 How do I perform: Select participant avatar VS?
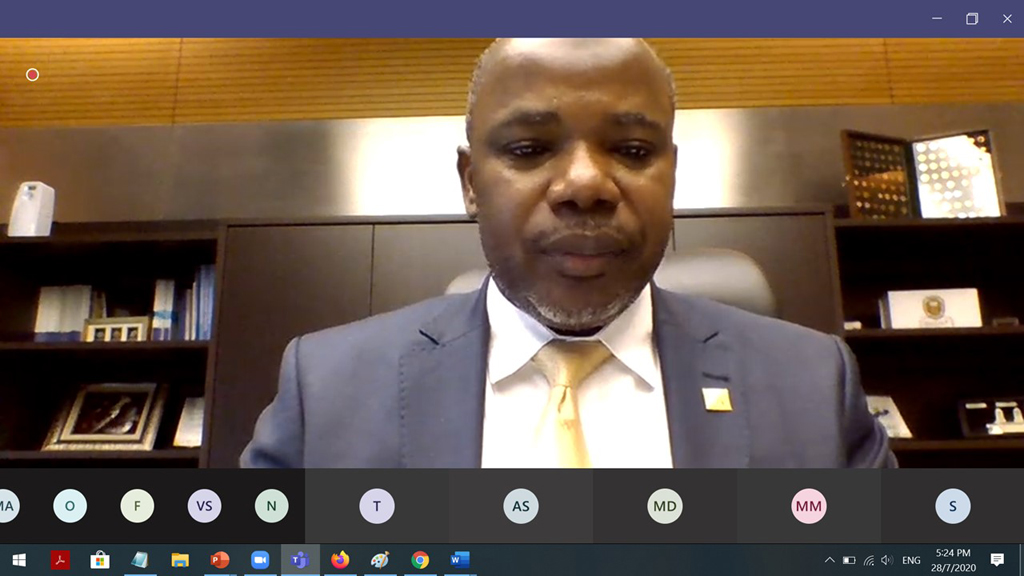[204, 505]
